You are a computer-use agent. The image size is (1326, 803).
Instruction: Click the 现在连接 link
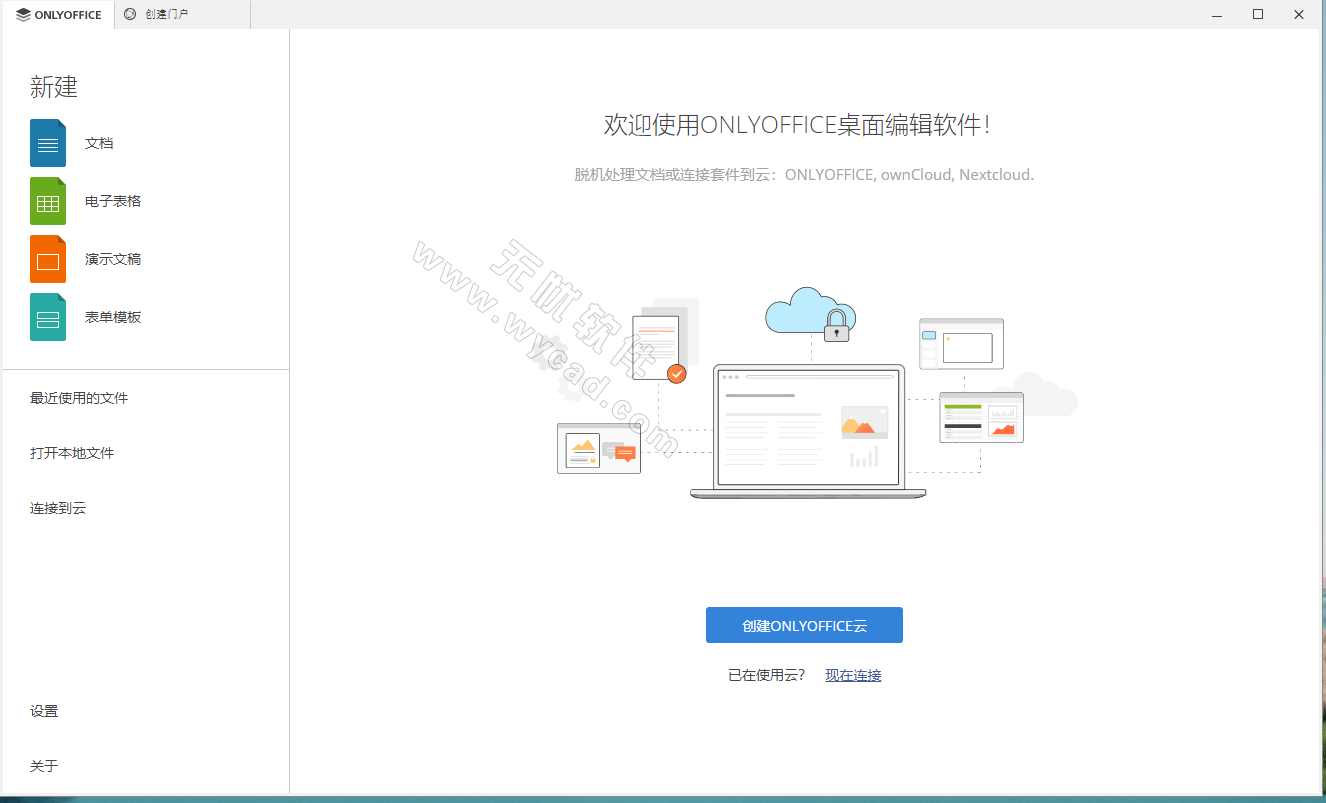tap(852, 675)
